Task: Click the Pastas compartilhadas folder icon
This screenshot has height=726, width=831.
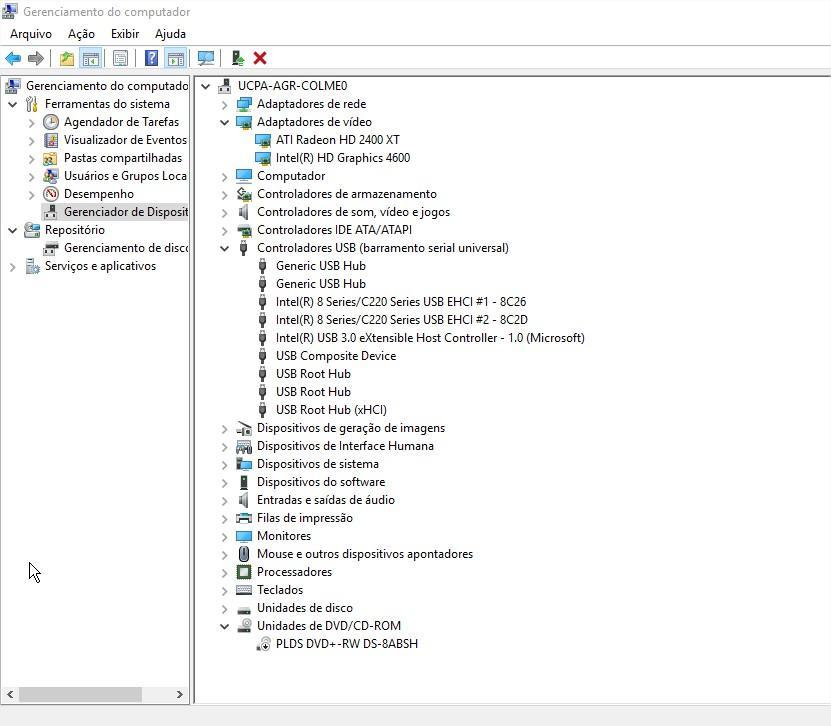Action: 50,158
